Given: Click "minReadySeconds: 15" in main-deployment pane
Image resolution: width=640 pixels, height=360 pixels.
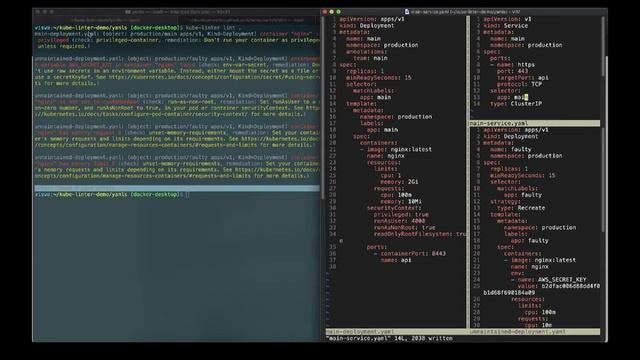Looking at the screenshot, I should click(379, 78).
